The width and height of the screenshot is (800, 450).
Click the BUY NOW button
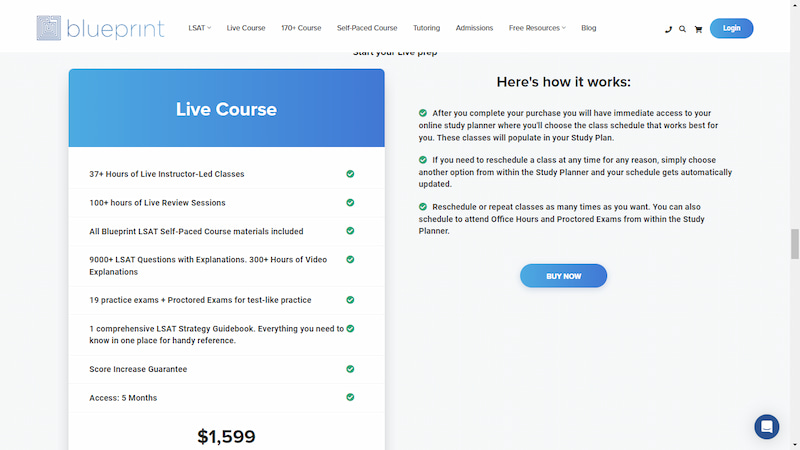click(x=563, y=276)
